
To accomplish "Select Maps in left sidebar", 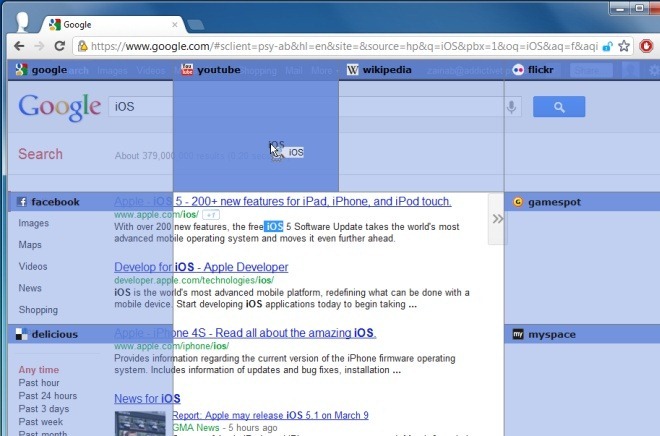I will [30, 245].
